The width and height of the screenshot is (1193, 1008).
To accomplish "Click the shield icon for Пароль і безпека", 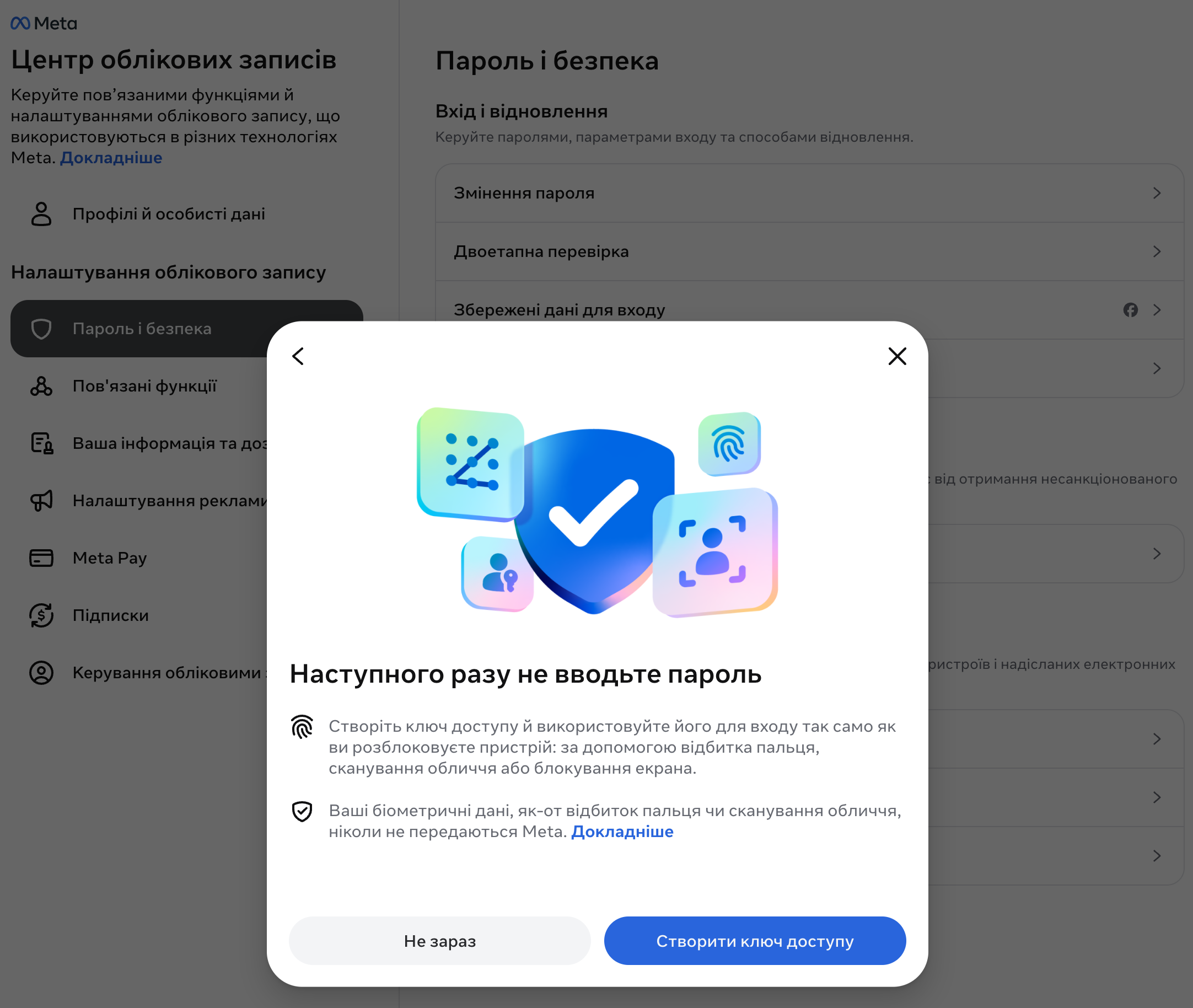I will click(x=41, y=329).
